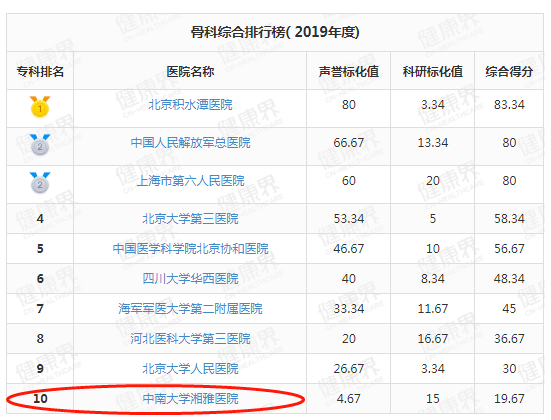The height and width of the screenshot is (420, 551).
Task: Select the 声誉标化值 value 33.34
Action: [349, 309]
